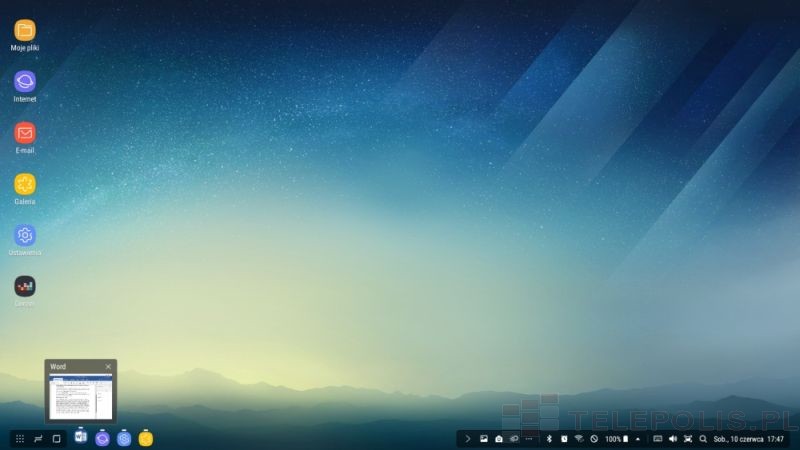This screenshot has height=450, width=800.
Task: Open the picture notification icon in tray
Action: point(484,439)
